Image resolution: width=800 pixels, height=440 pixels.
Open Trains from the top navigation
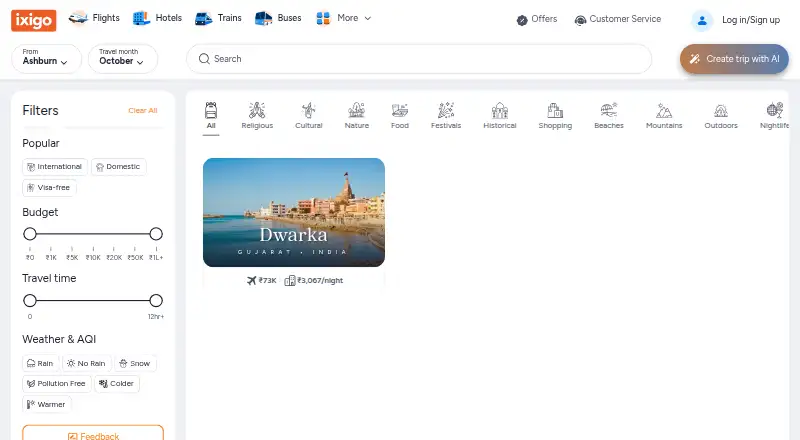coord(218,18)
